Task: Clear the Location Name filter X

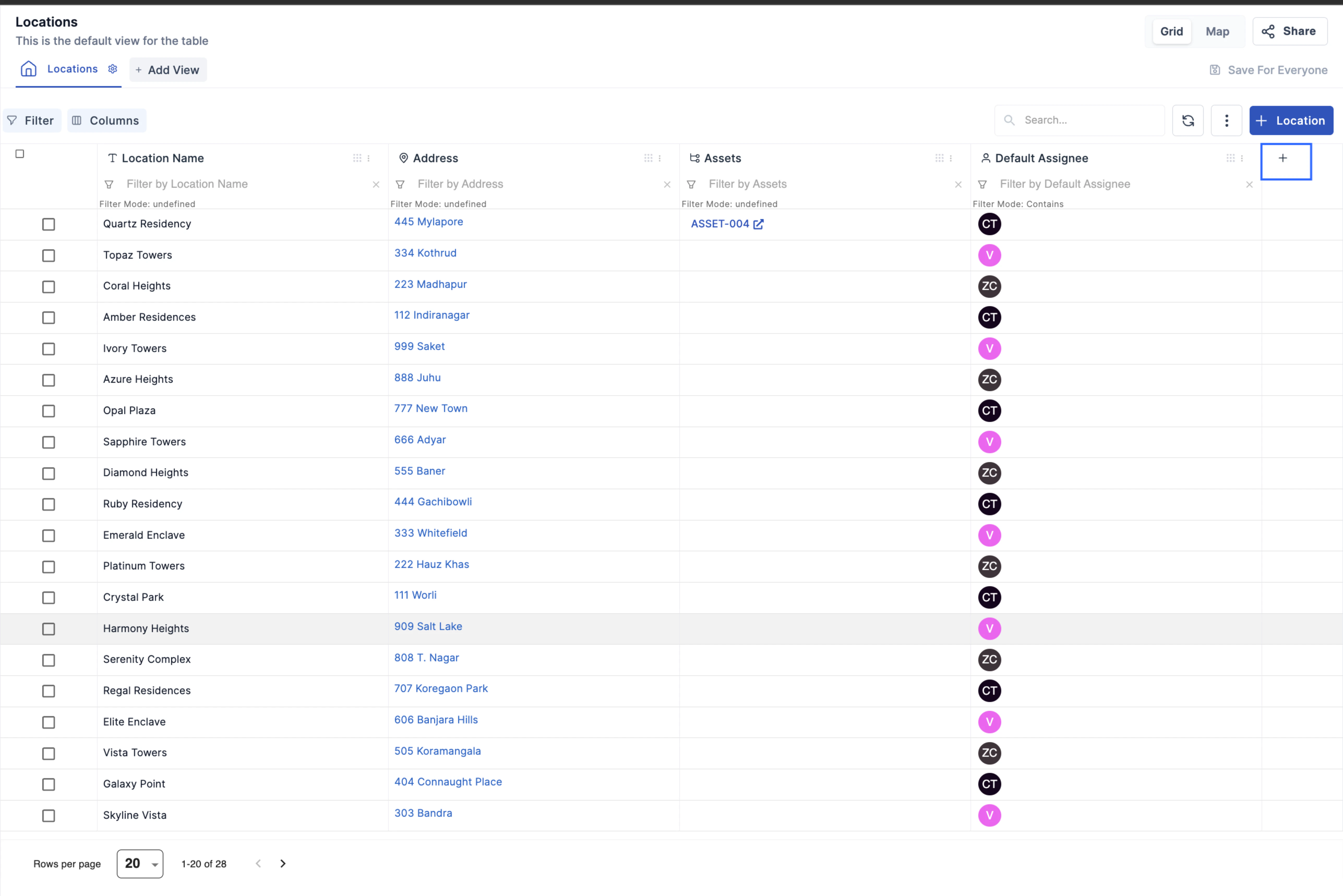Action: [x=376, y=185]
